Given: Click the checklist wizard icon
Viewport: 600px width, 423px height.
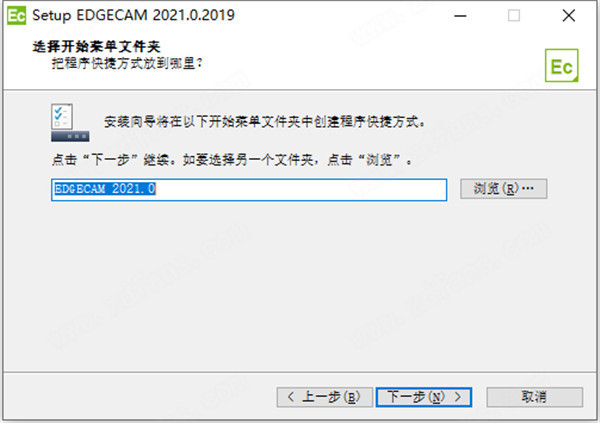Looking at the screenshot, I should point(70,122).
